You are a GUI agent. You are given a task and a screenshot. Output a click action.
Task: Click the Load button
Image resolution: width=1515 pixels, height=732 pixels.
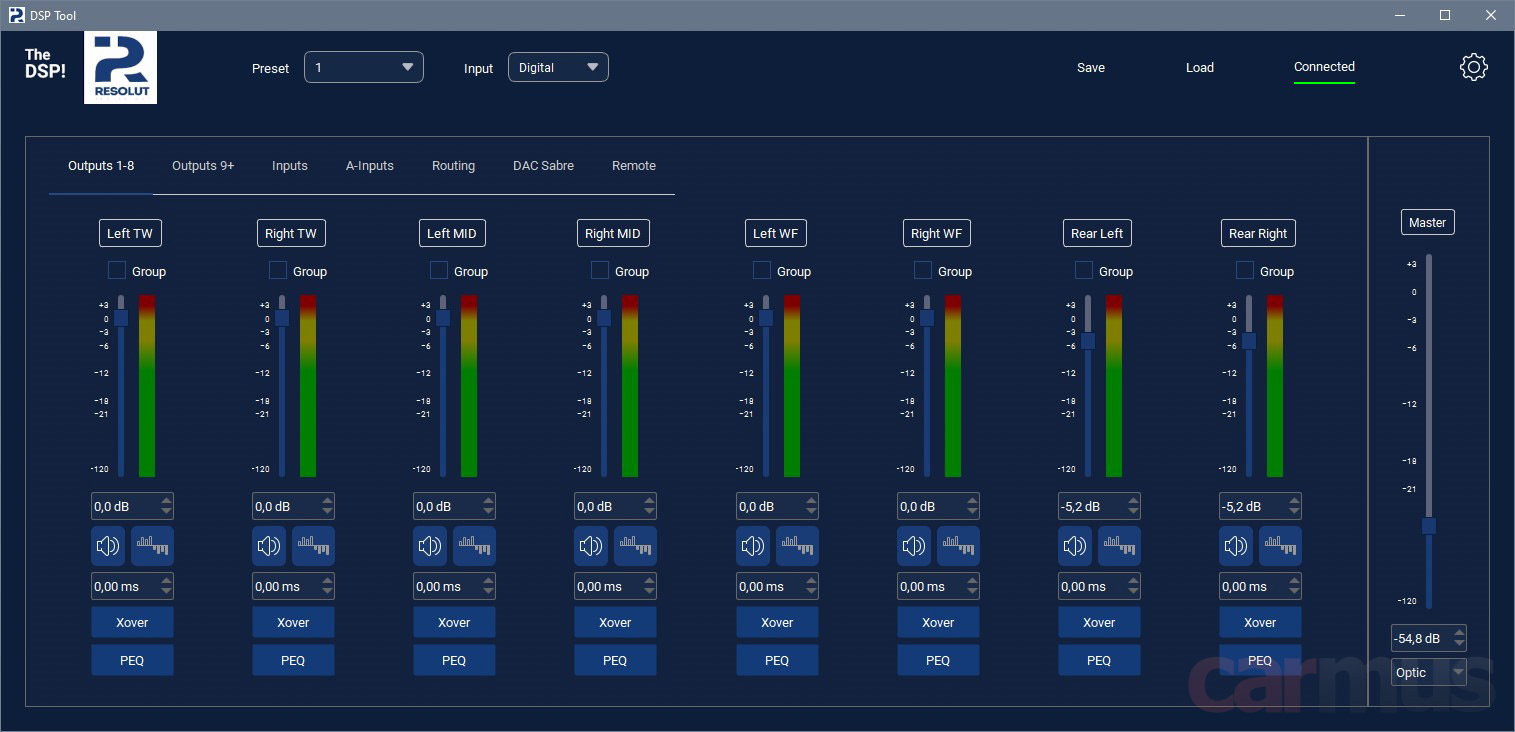pyautogui.click(x=1200, y=68)
